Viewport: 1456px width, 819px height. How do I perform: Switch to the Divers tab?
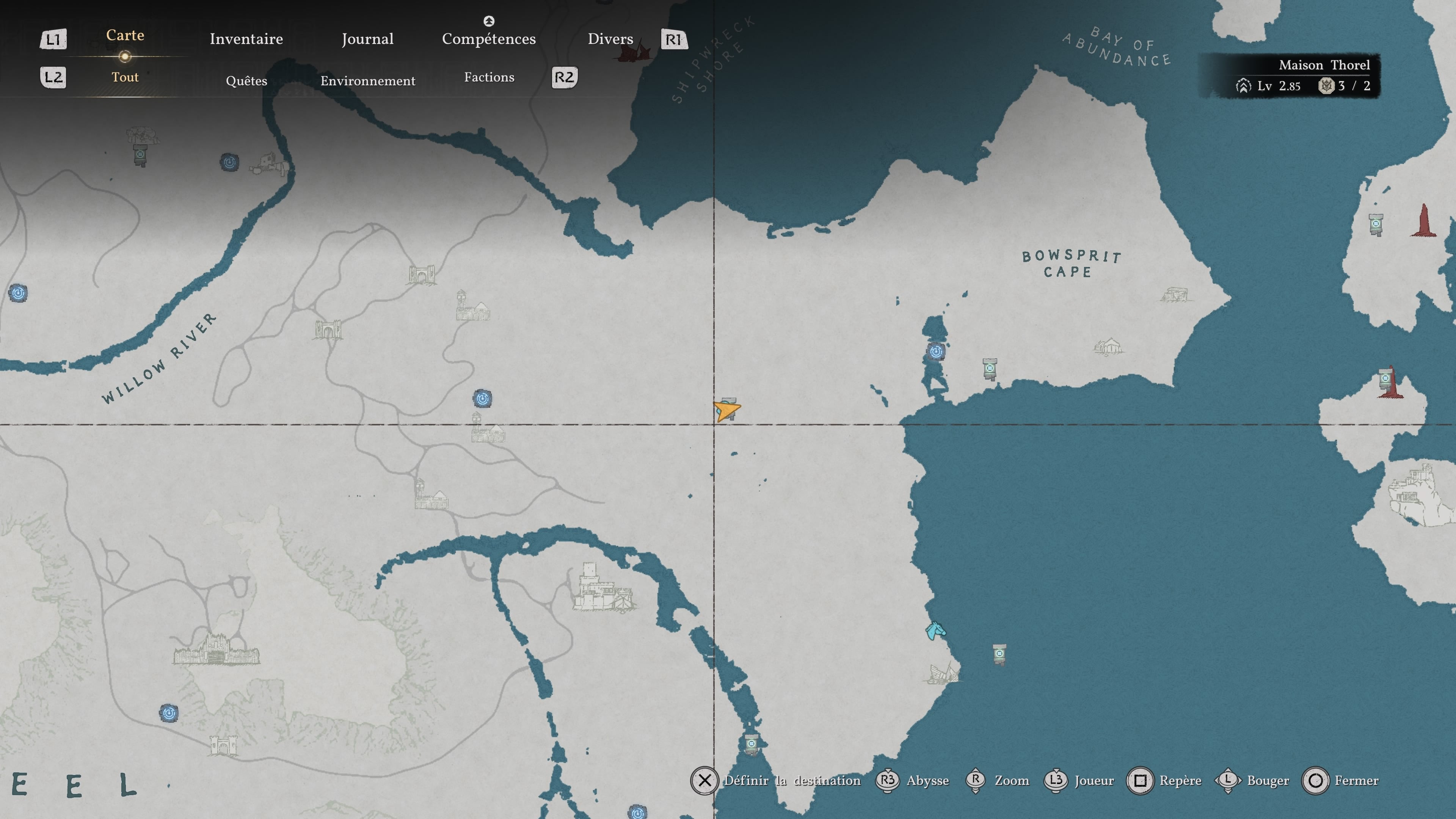pos(610,39)
